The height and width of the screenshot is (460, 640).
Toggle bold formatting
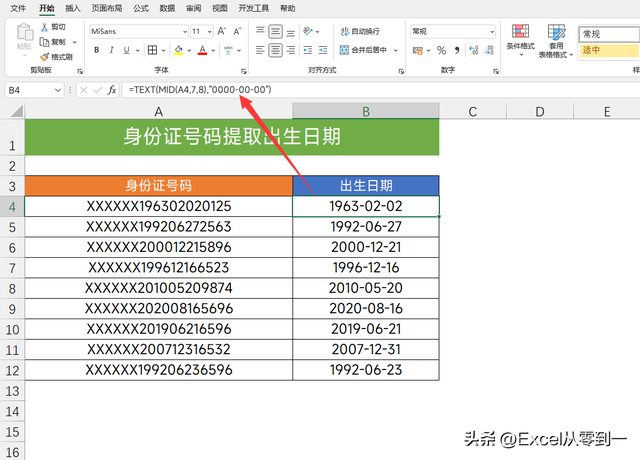coord(96,50)
